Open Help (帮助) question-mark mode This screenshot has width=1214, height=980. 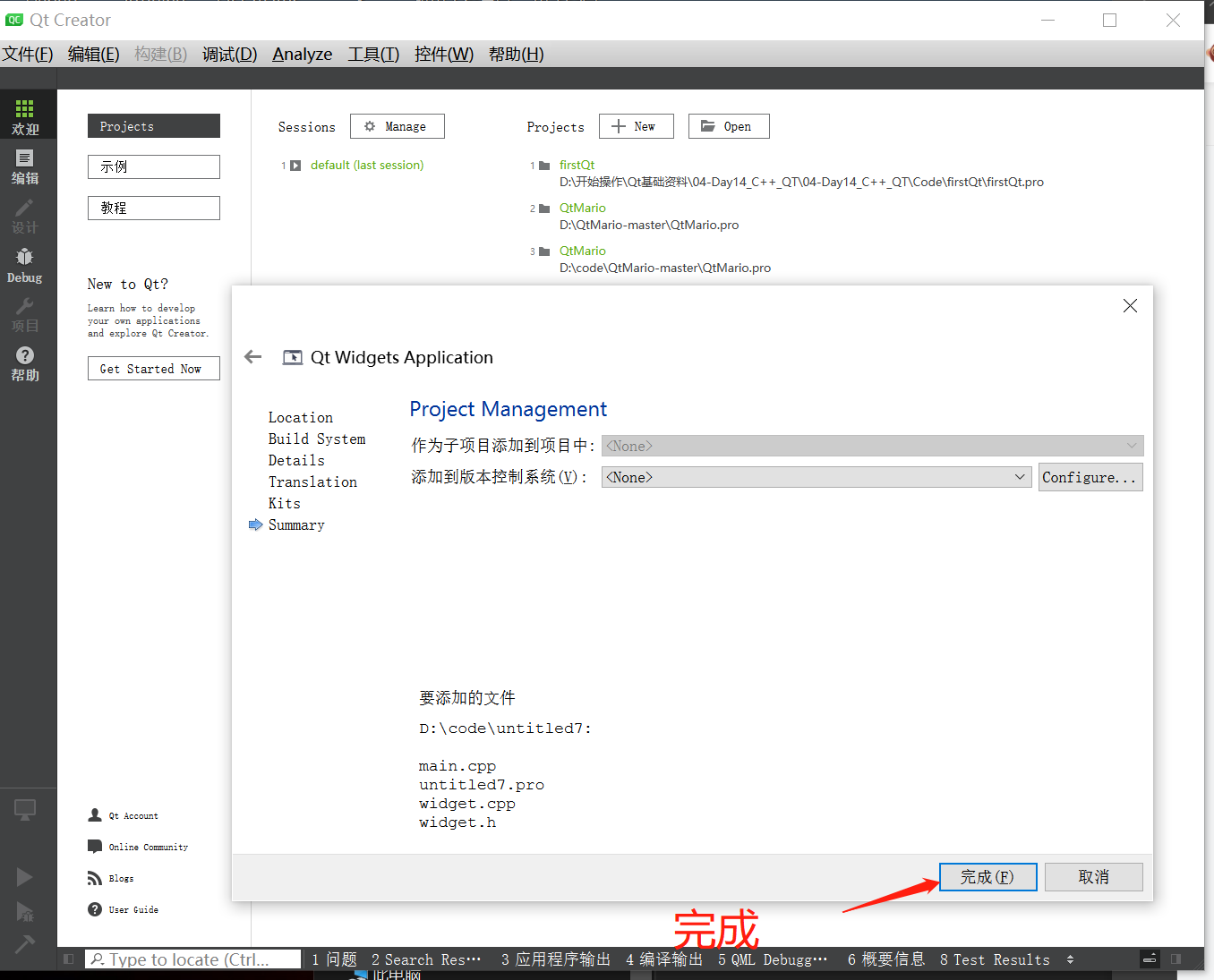coord(25,363)
